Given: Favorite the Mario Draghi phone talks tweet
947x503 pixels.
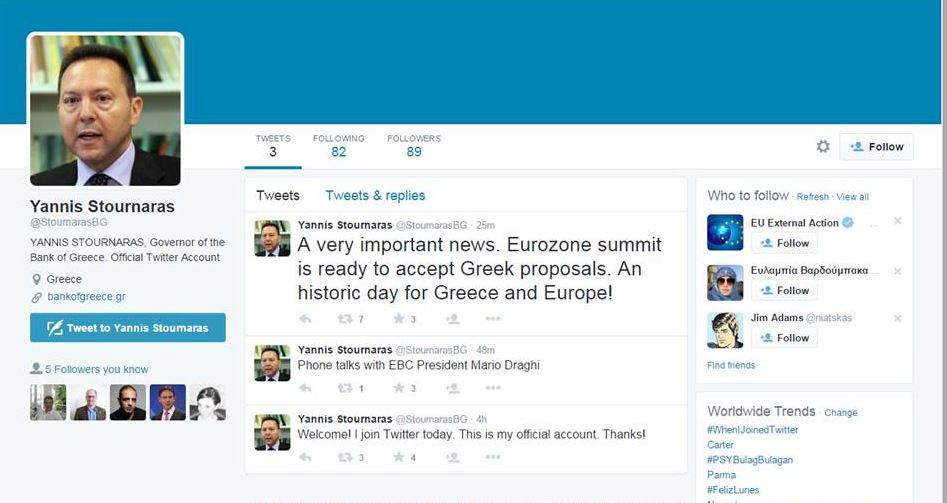Looking at the screenshot, I should (398, 388).
